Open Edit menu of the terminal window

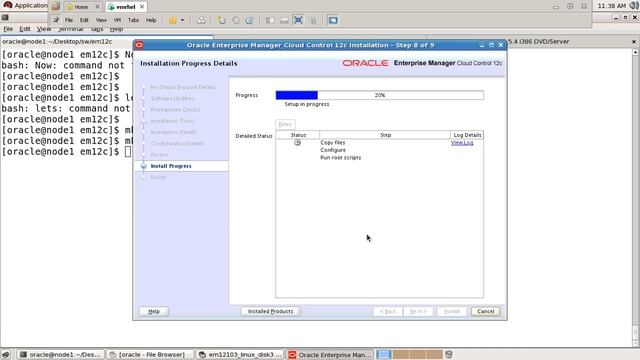(25, 29)
